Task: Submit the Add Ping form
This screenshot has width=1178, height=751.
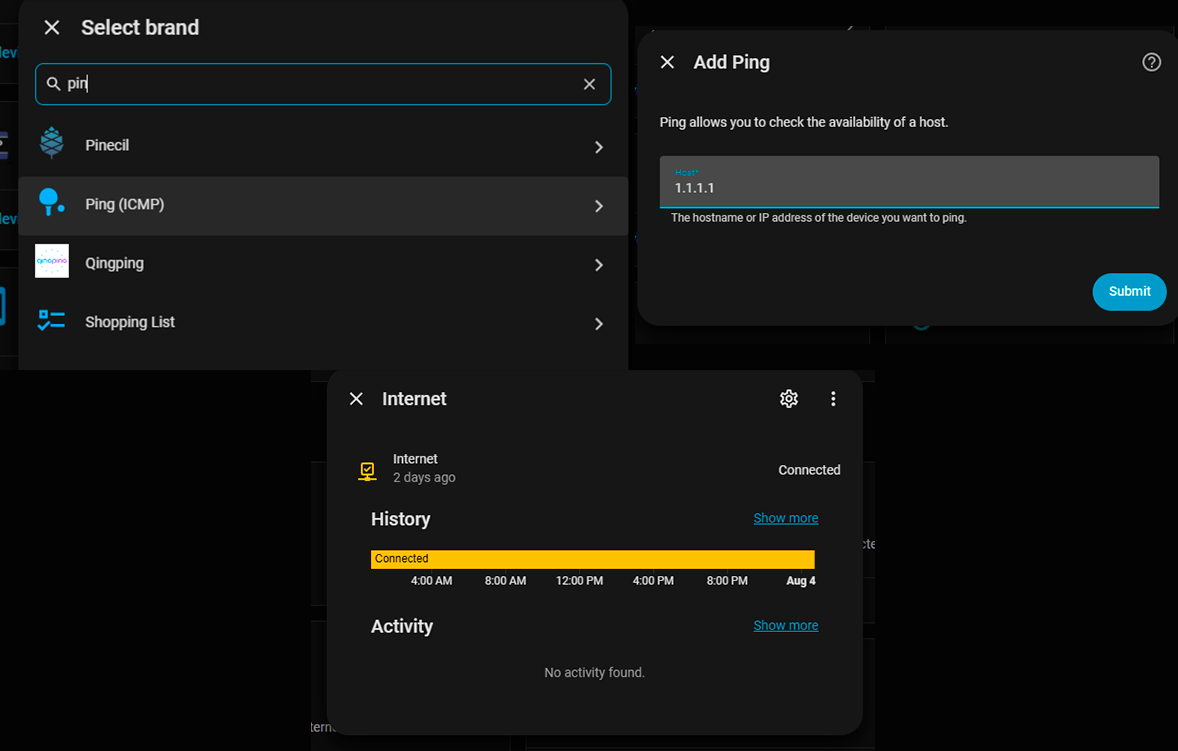Action: pyautogui.click(x=1129, y=291)
